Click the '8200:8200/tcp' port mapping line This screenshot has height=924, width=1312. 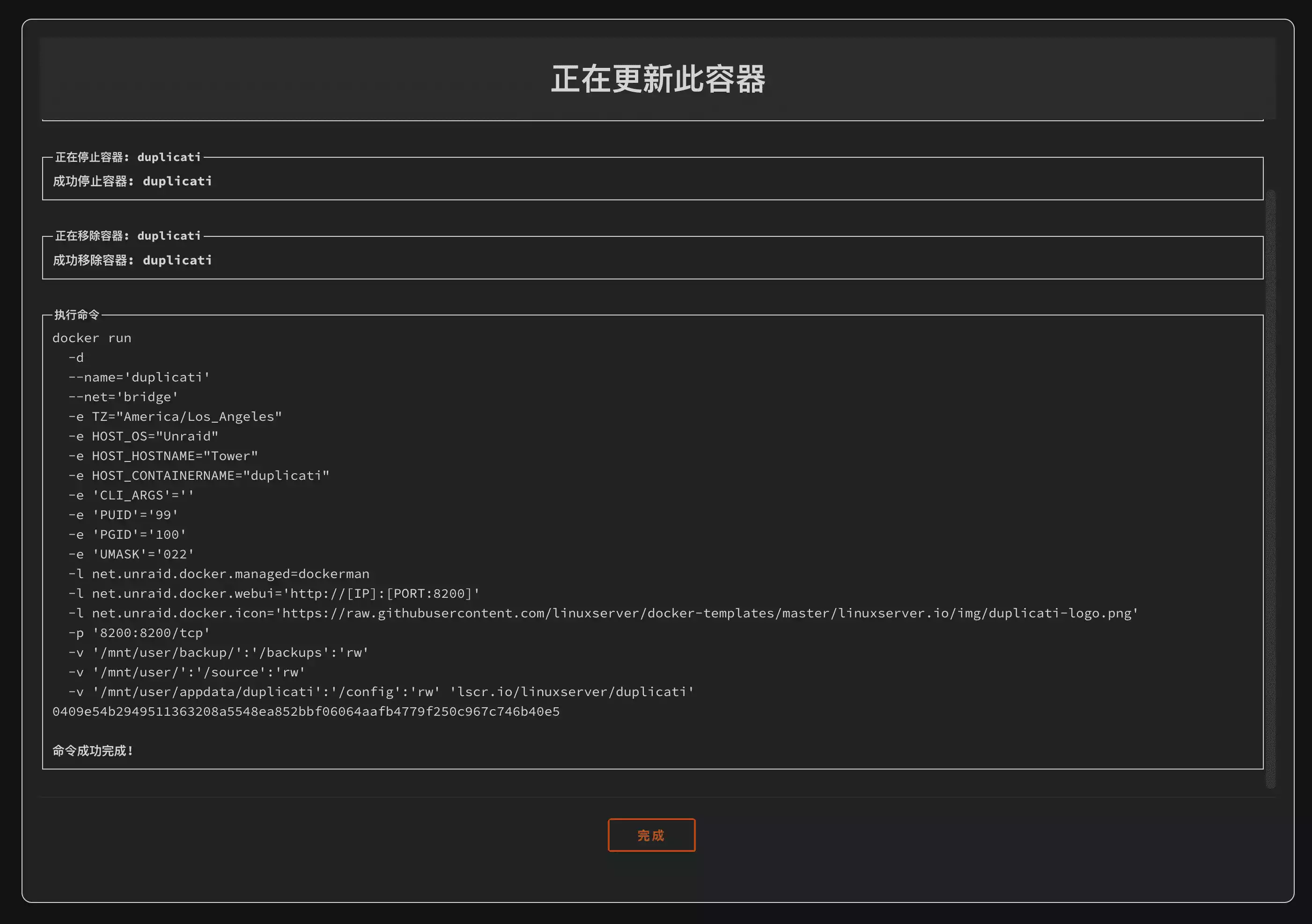139,633
